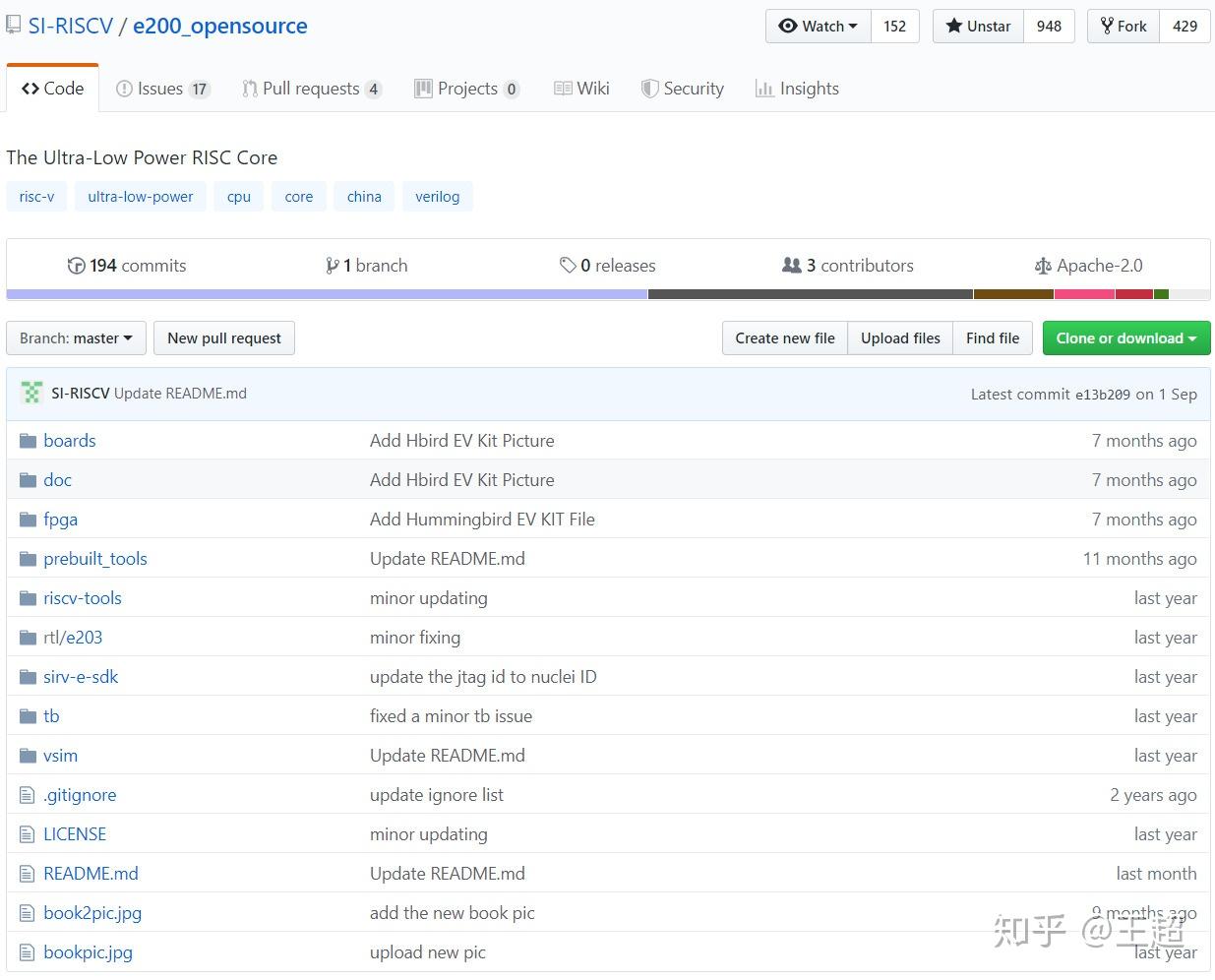Open the Clone or download dropdown

click(x=1125, y=337)
